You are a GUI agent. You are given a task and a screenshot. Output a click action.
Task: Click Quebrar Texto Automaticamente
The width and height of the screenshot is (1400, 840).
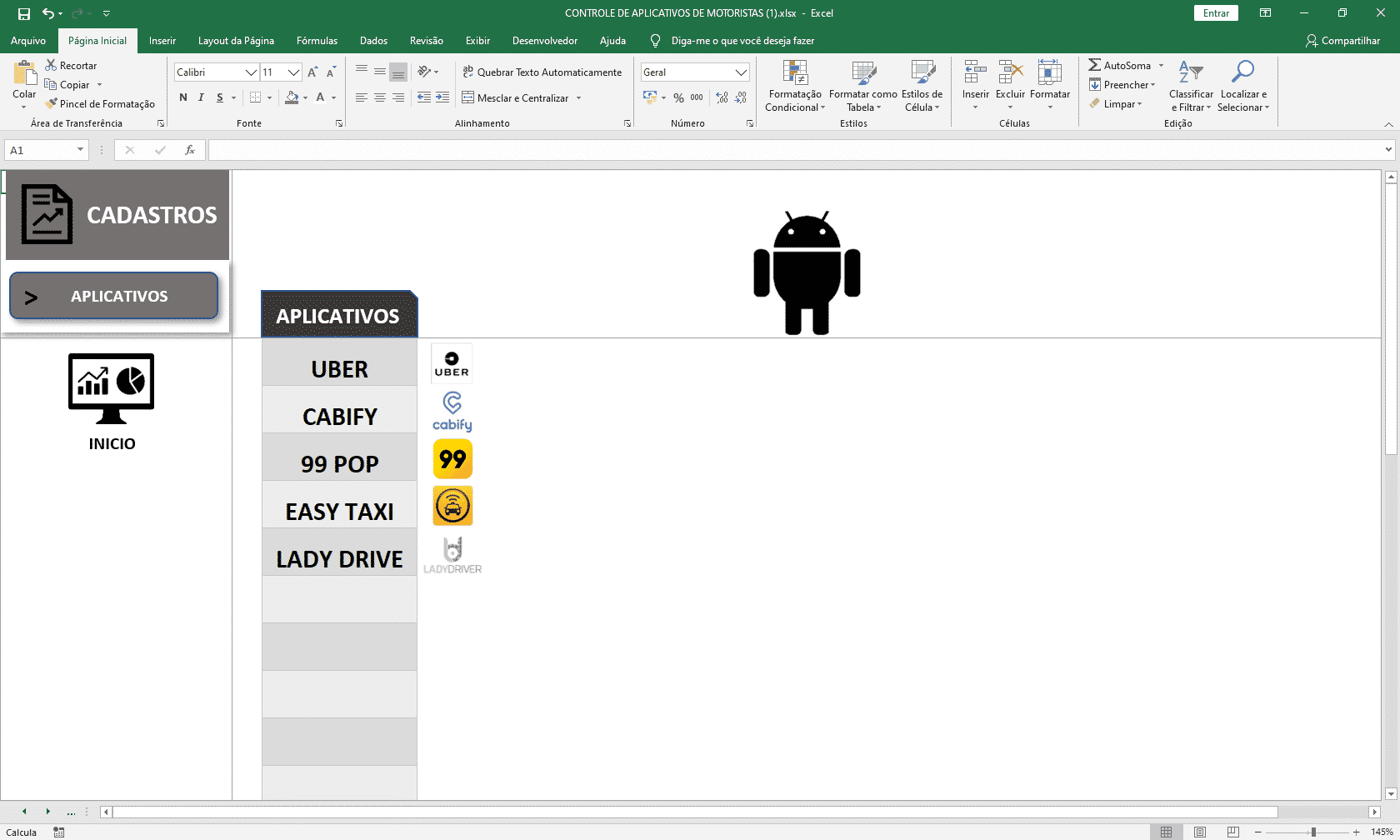click(542, 72)
